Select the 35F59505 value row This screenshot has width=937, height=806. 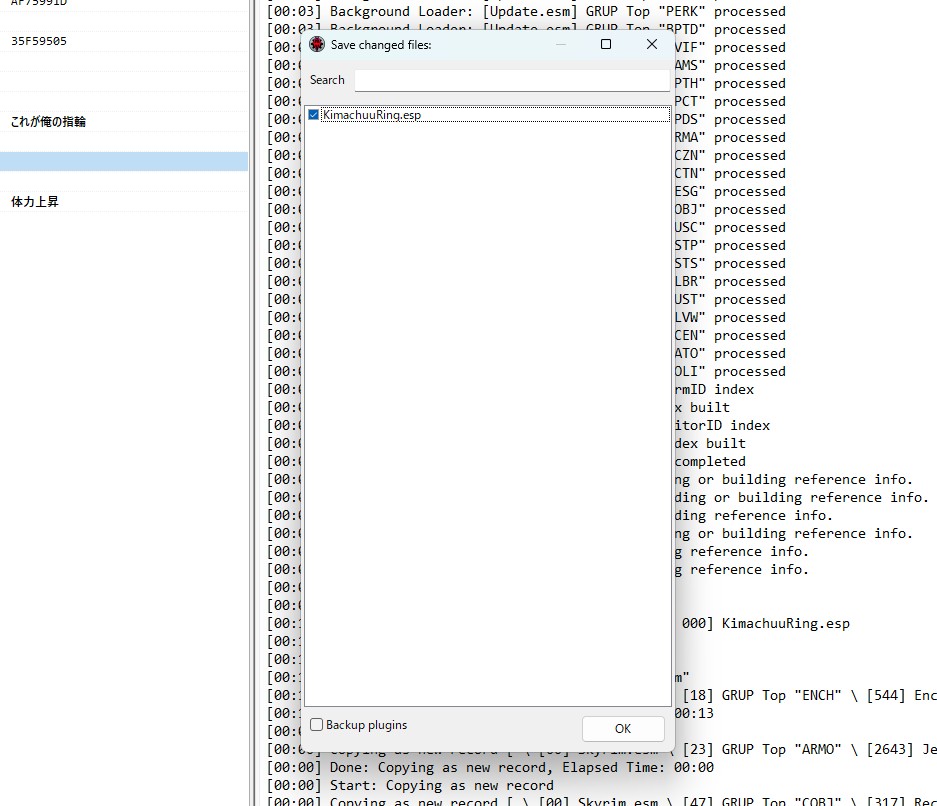(39, 42)
